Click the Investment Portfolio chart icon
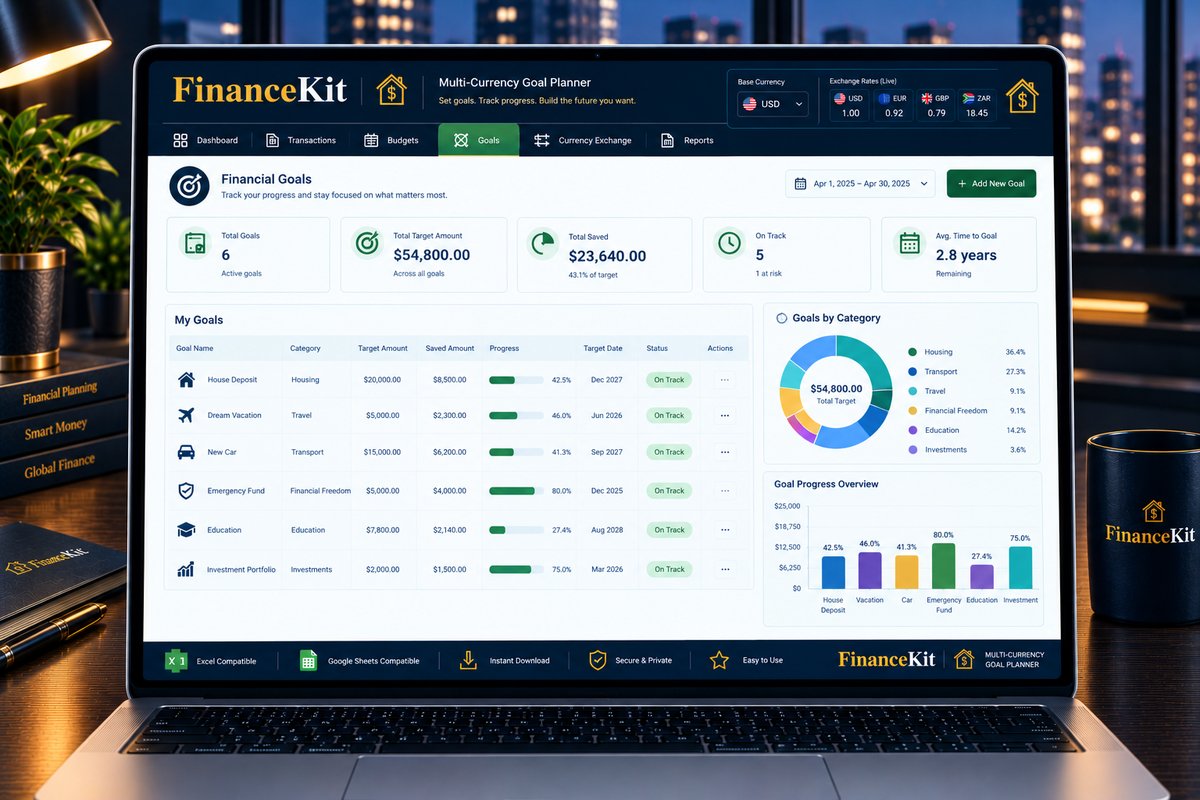The width and height of the screenshot is (1200, 800). pyautogui.click(x=186, y=569)
